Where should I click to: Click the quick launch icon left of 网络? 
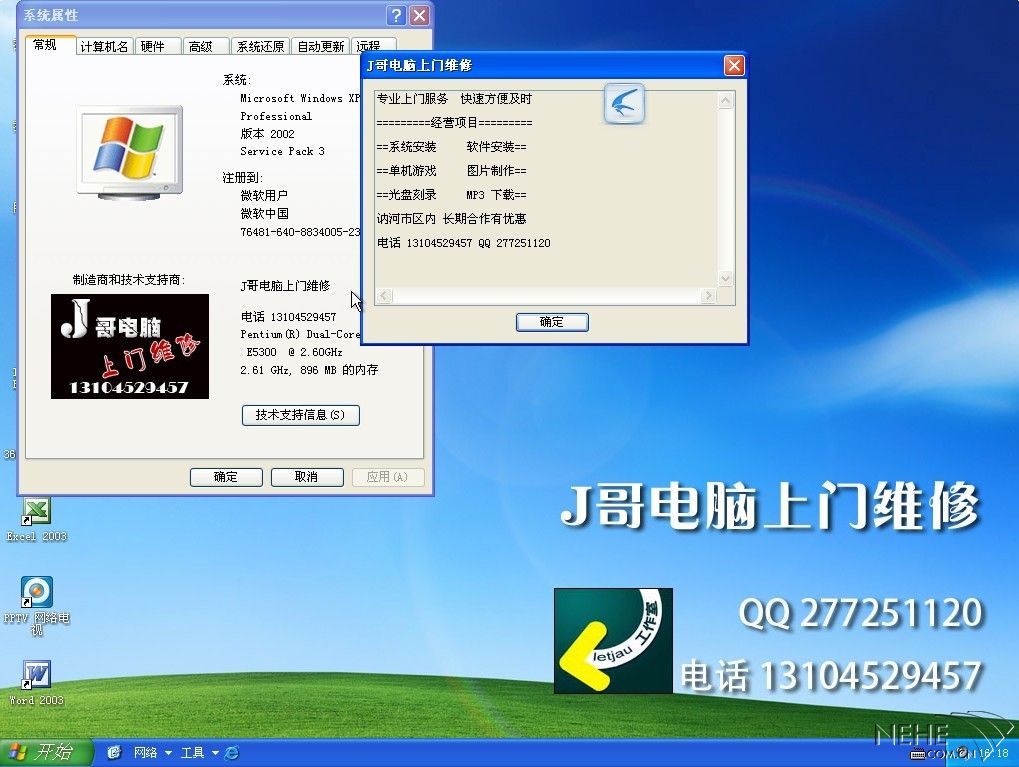[114, 753]
